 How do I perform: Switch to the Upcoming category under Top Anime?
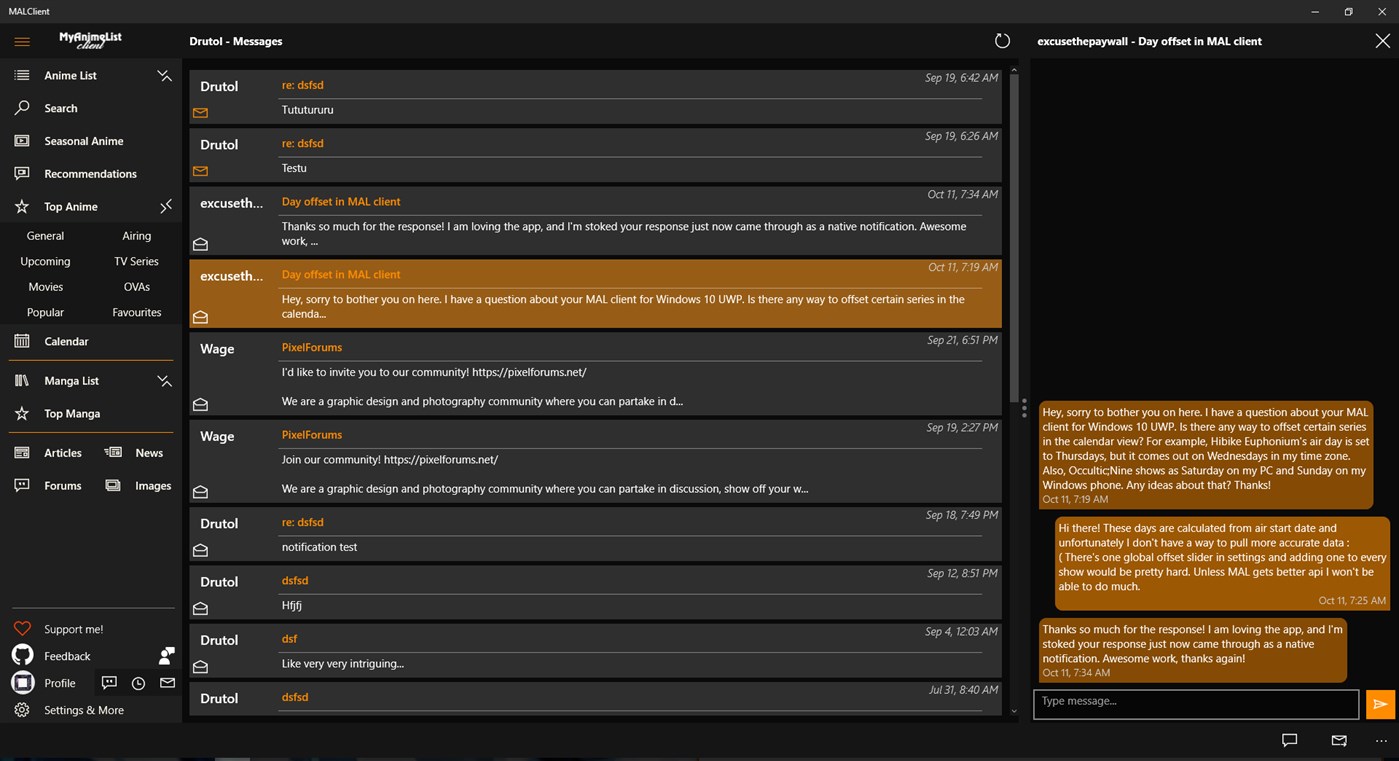[45, 261]
